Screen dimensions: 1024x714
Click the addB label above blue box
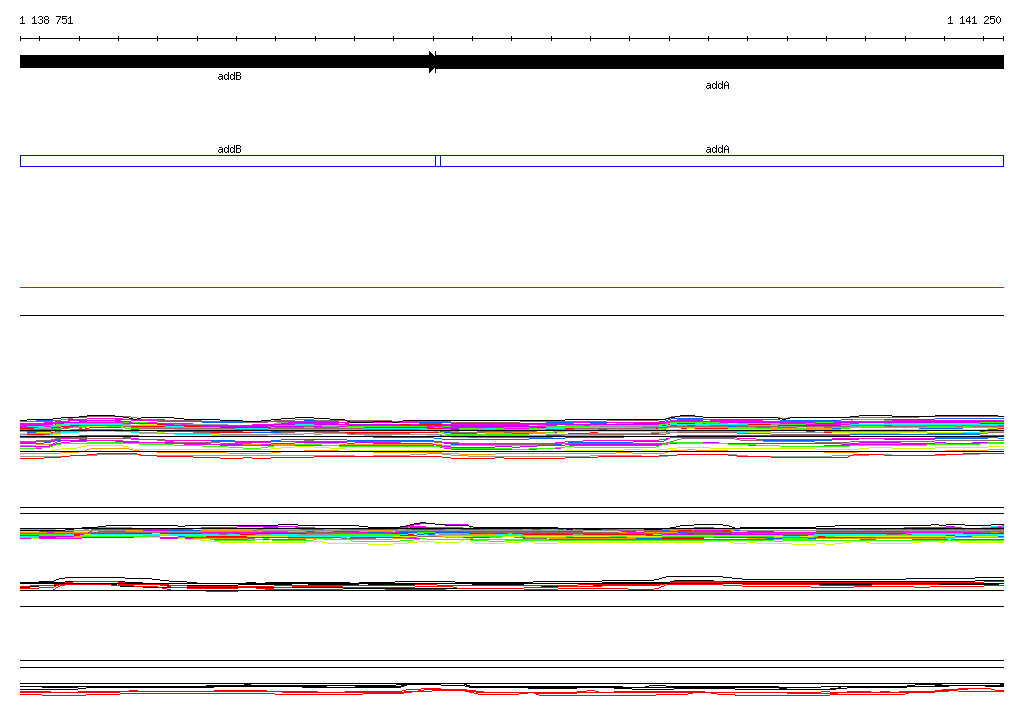[229, 149]
